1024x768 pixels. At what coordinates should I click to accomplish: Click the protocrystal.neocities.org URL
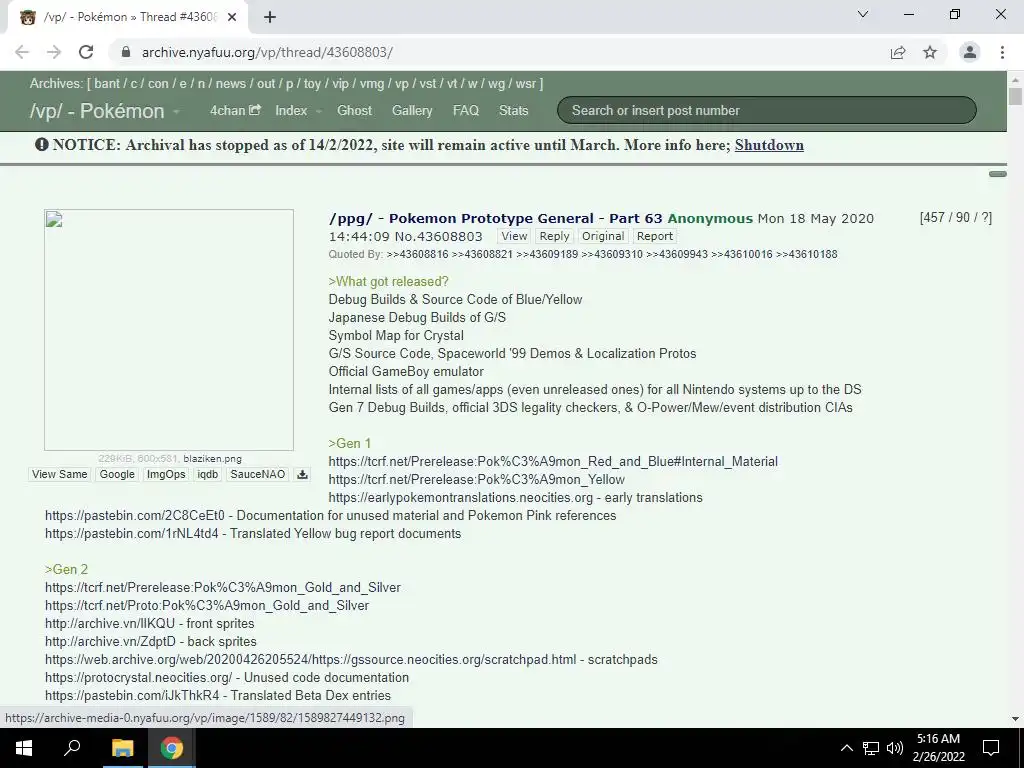pos(138,678)
